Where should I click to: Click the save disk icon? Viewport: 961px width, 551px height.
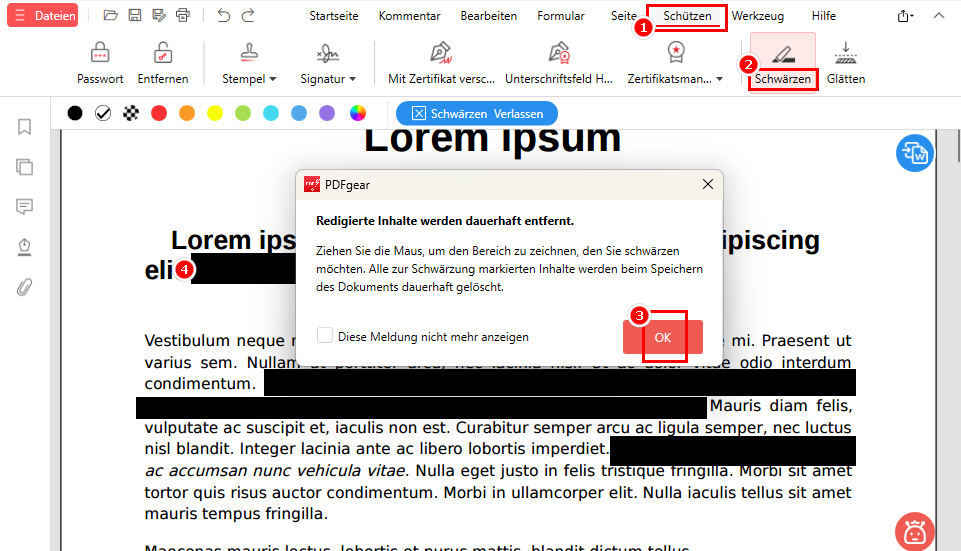135,15
